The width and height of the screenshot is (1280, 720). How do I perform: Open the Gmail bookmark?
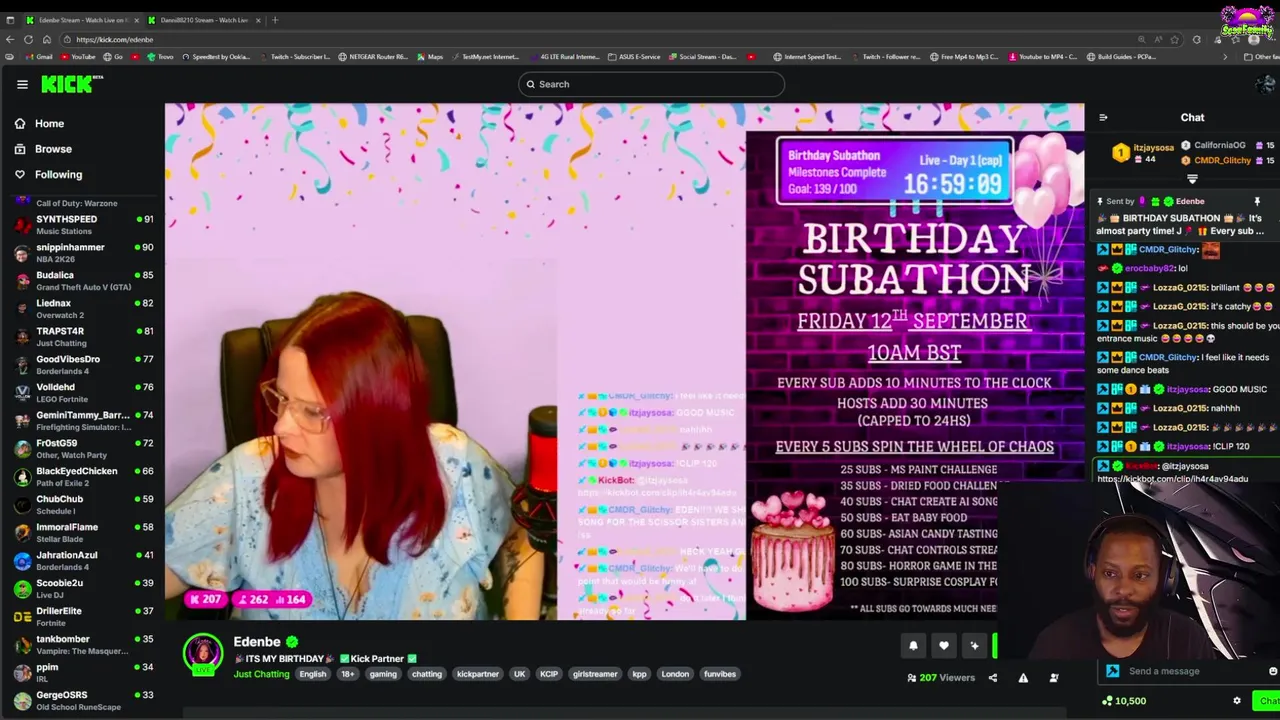[x=40, y=57]
